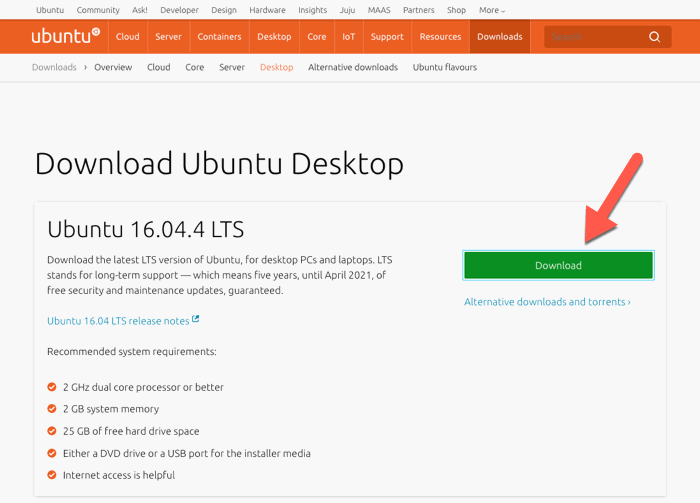This screenshot has height=503, width=700.
Task: Open the Server section in the orange navbar
Action: [x=168, y=37]
